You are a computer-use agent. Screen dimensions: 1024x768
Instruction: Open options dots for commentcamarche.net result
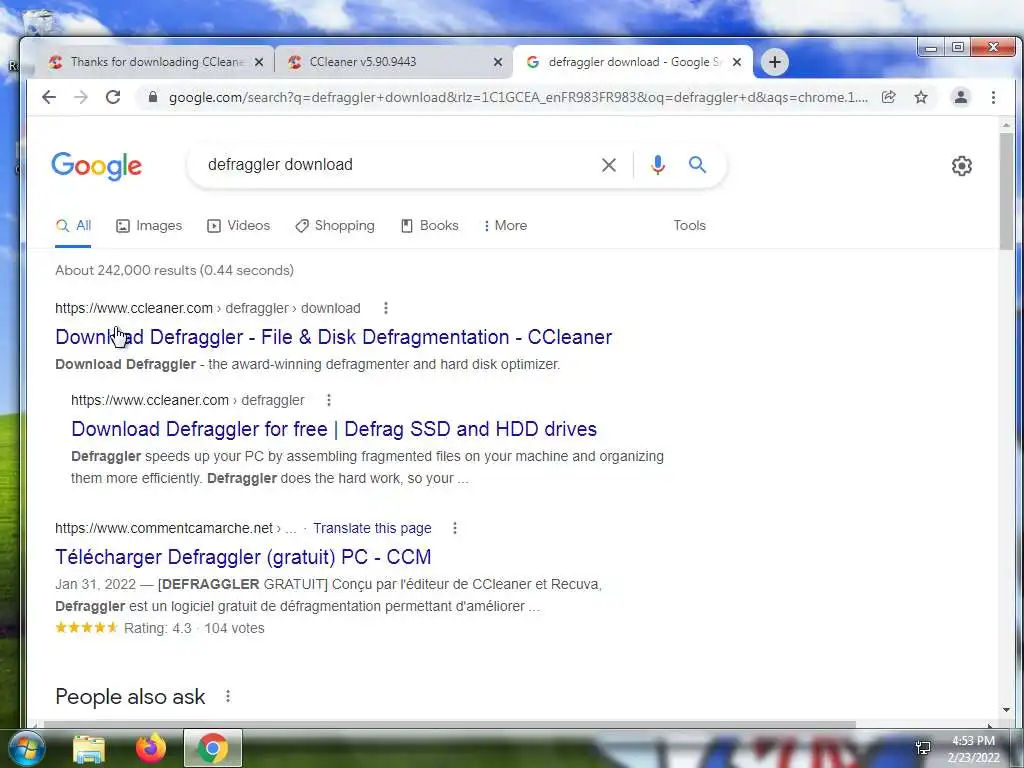point(455,528)
